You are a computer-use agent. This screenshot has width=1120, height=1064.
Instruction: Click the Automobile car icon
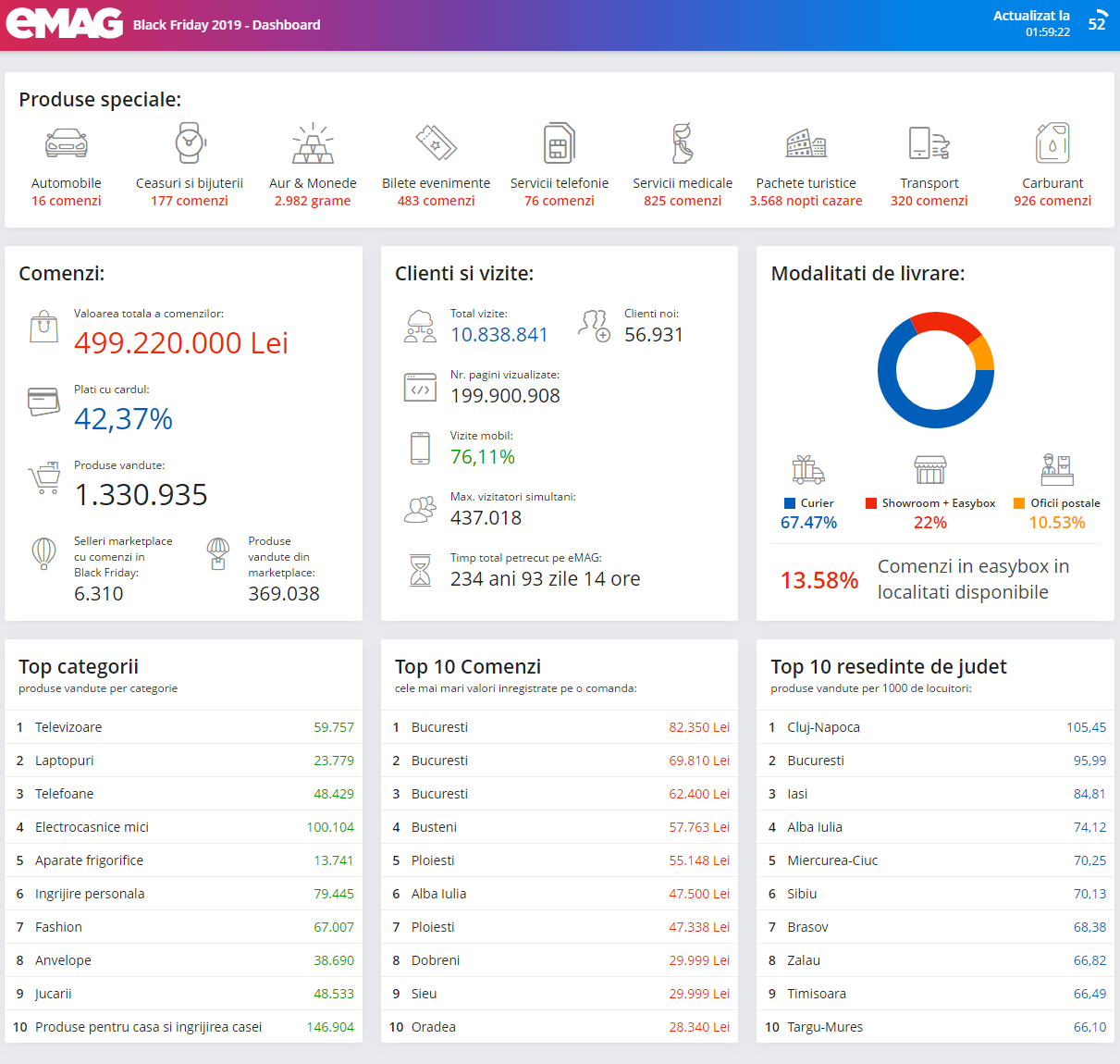pos(67,143)
